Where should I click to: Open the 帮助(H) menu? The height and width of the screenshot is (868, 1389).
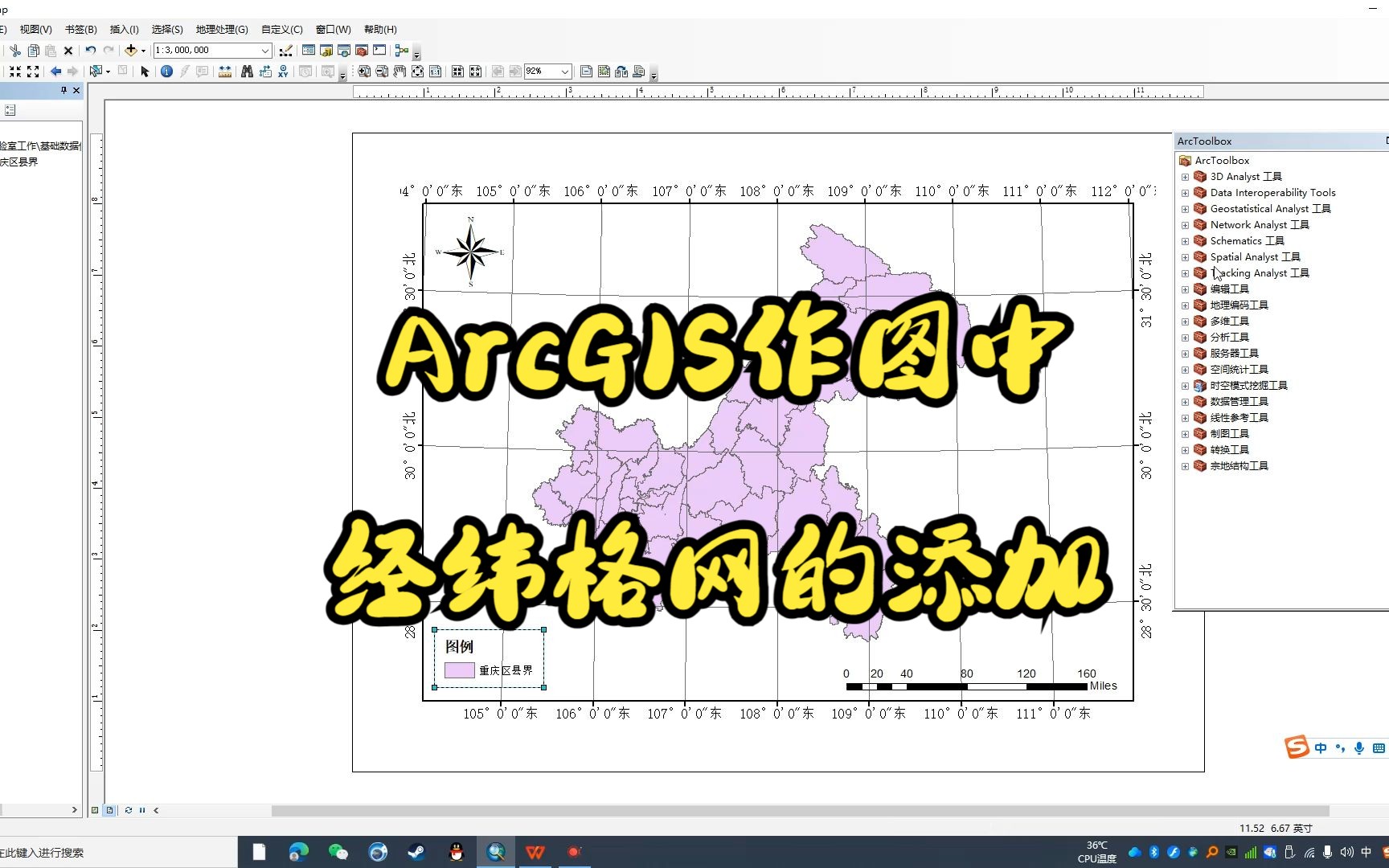(x=380, y=29)
